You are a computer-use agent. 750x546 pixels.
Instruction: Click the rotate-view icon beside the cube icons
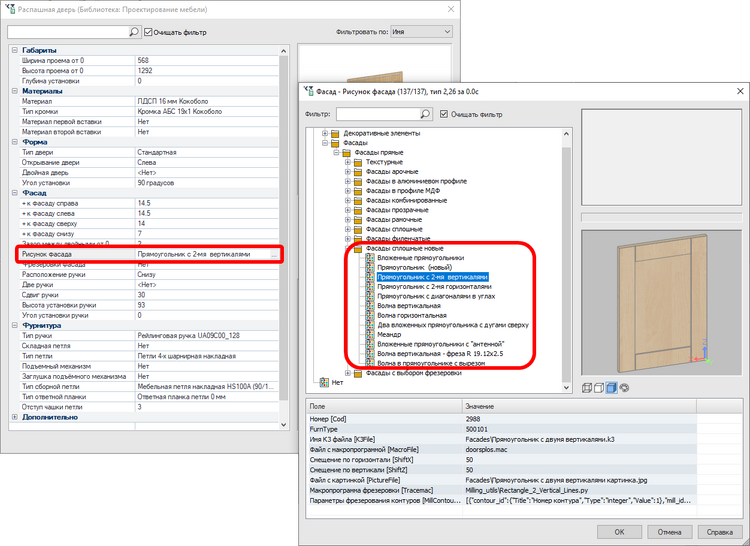tap(624, 388)
